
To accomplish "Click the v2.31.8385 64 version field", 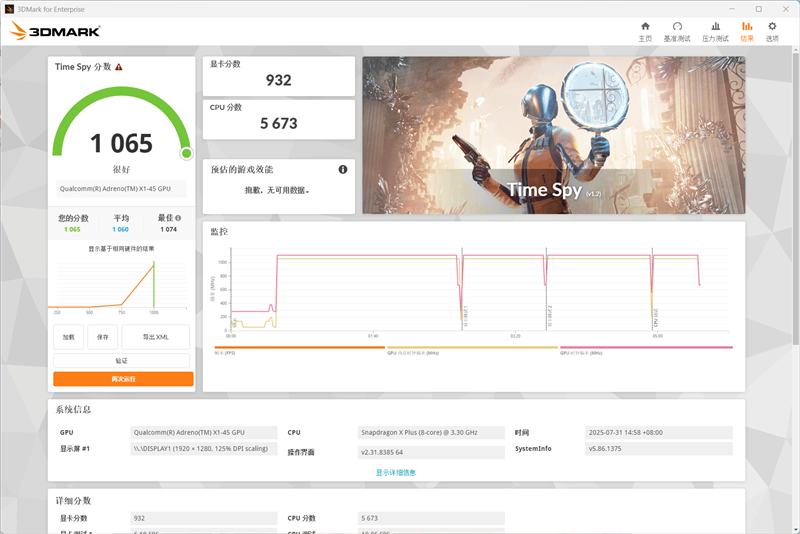I will point(431,452).
